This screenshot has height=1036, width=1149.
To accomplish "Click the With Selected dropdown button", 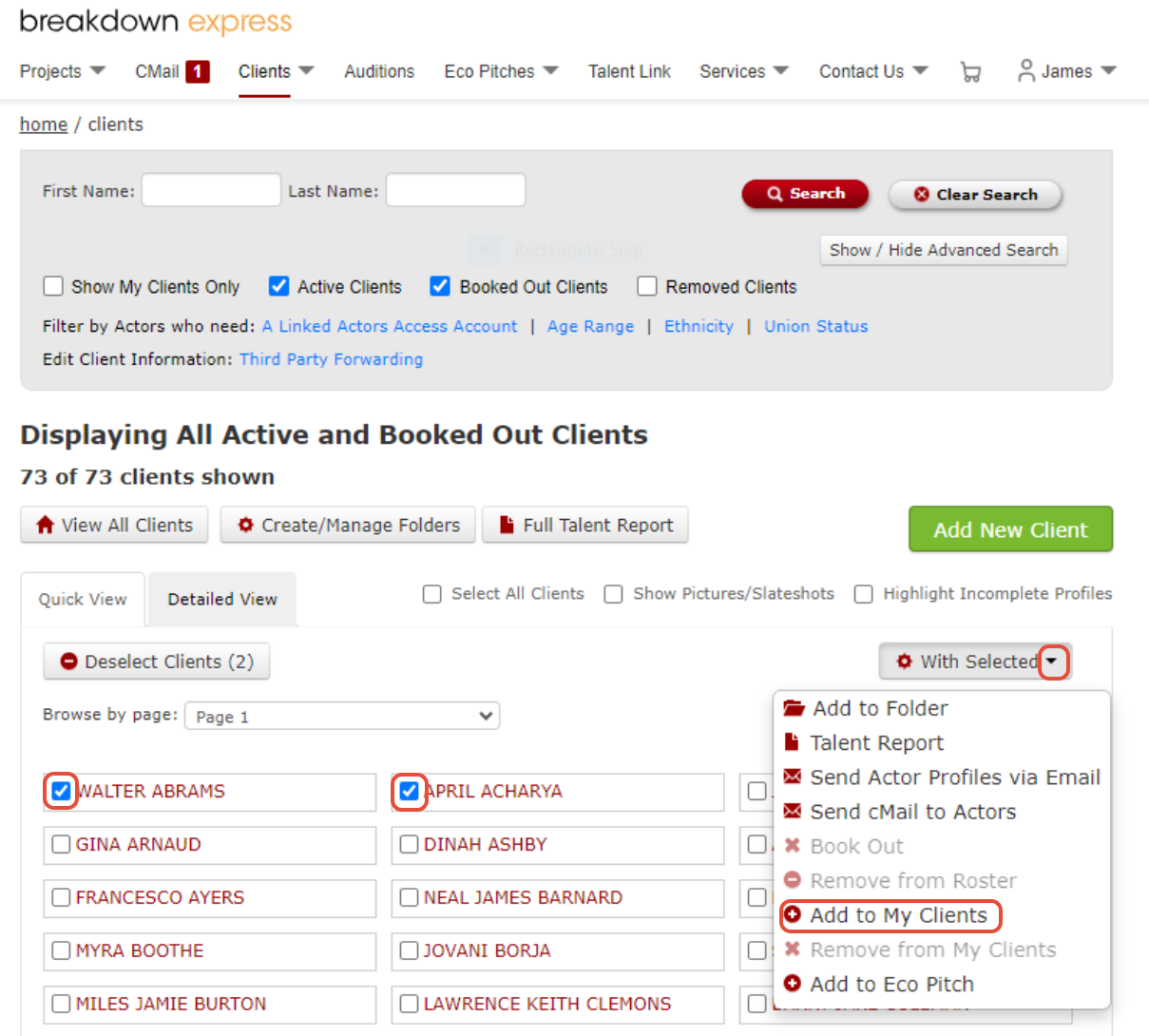I will coord(975,662).
